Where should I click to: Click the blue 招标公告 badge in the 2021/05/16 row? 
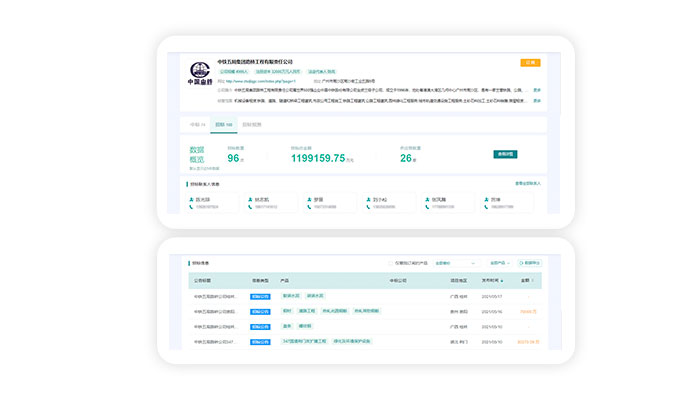tap(260, 311)
